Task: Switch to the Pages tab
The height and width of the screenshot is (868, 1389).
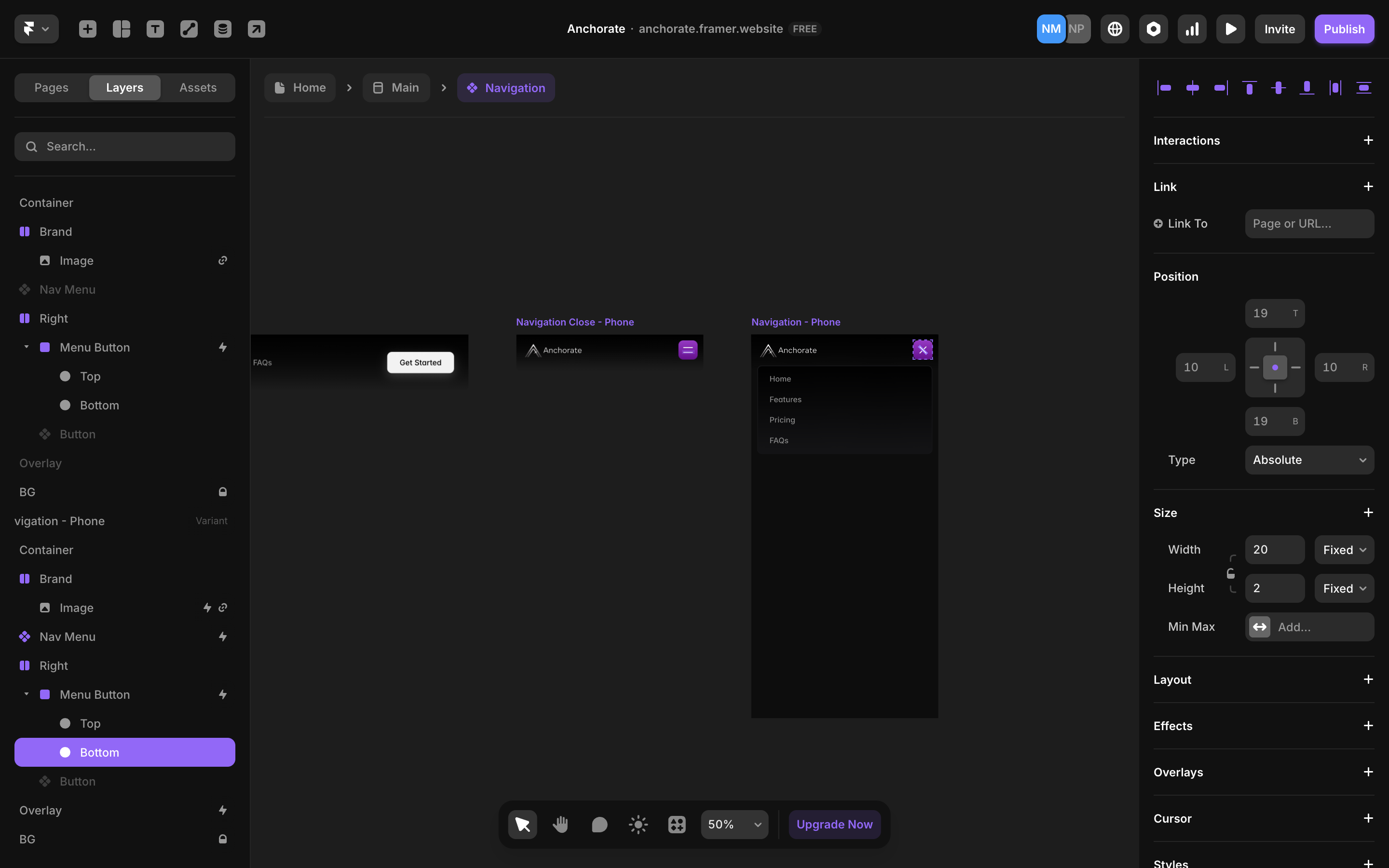Action: [x=51, y=87]
